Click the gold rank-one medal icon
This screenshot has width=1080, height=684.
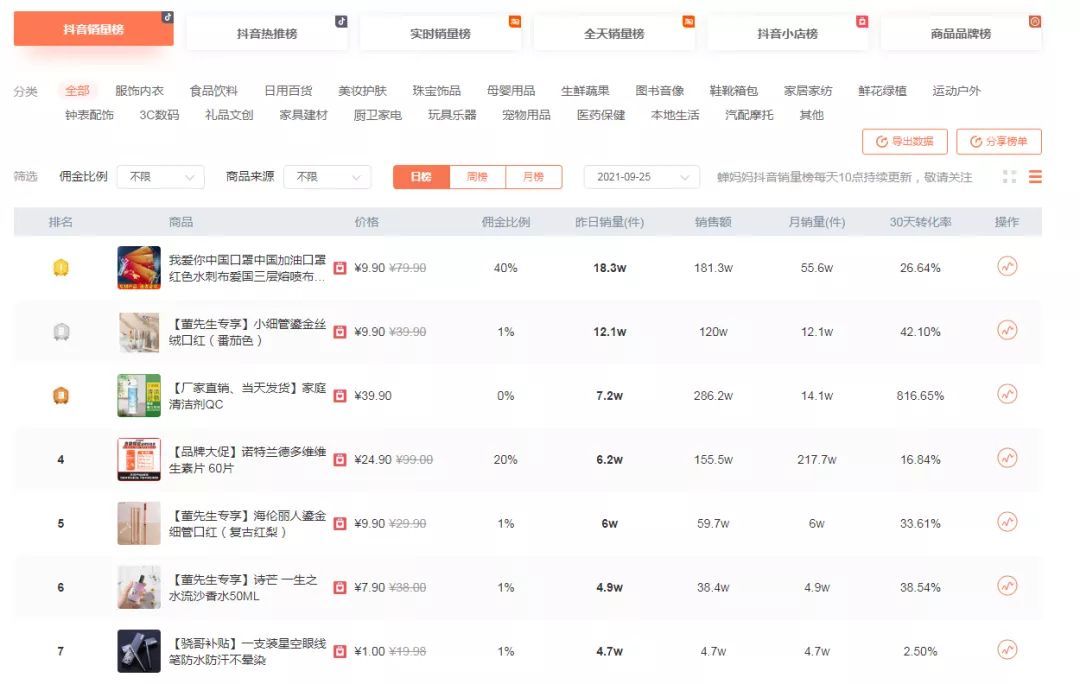point(61,267)
